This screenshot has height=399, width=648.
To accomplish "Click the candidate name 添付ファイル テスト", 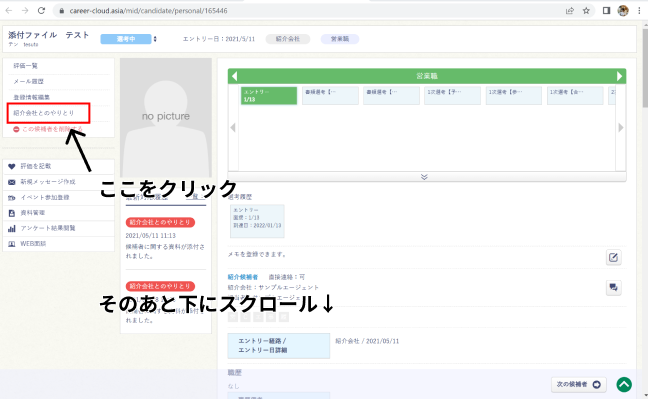I will (48, 35).
